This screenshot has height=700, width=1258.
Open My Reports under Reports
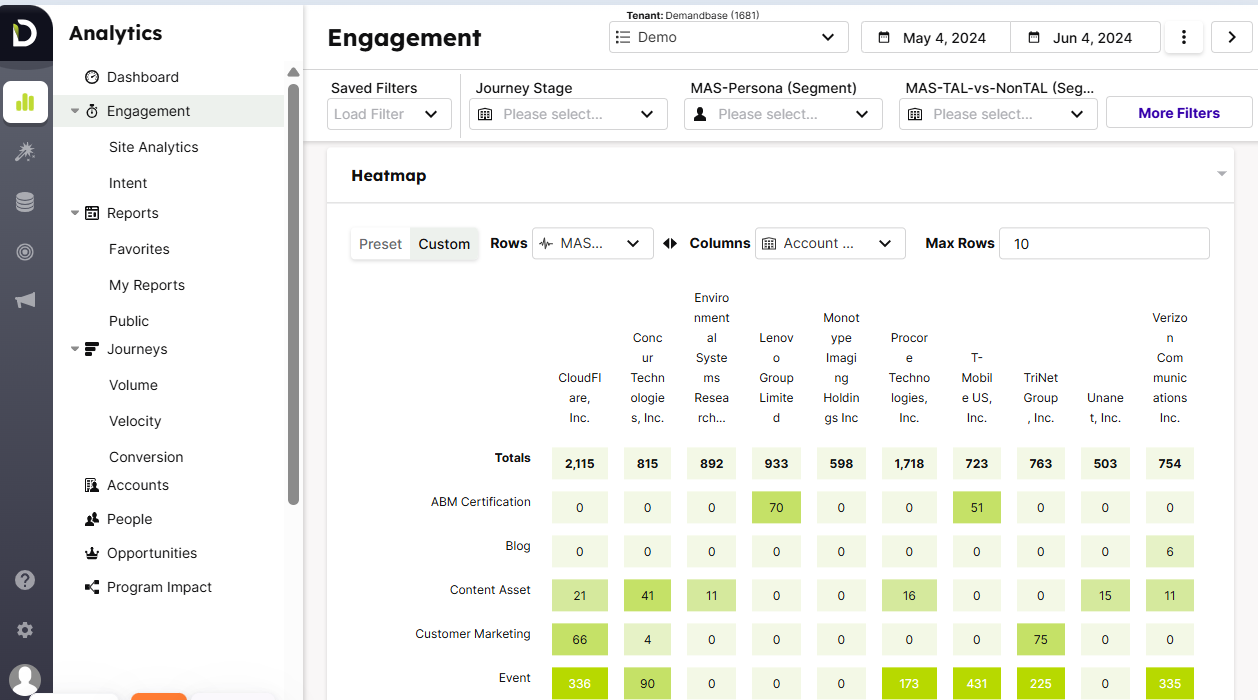click(145, 285)
